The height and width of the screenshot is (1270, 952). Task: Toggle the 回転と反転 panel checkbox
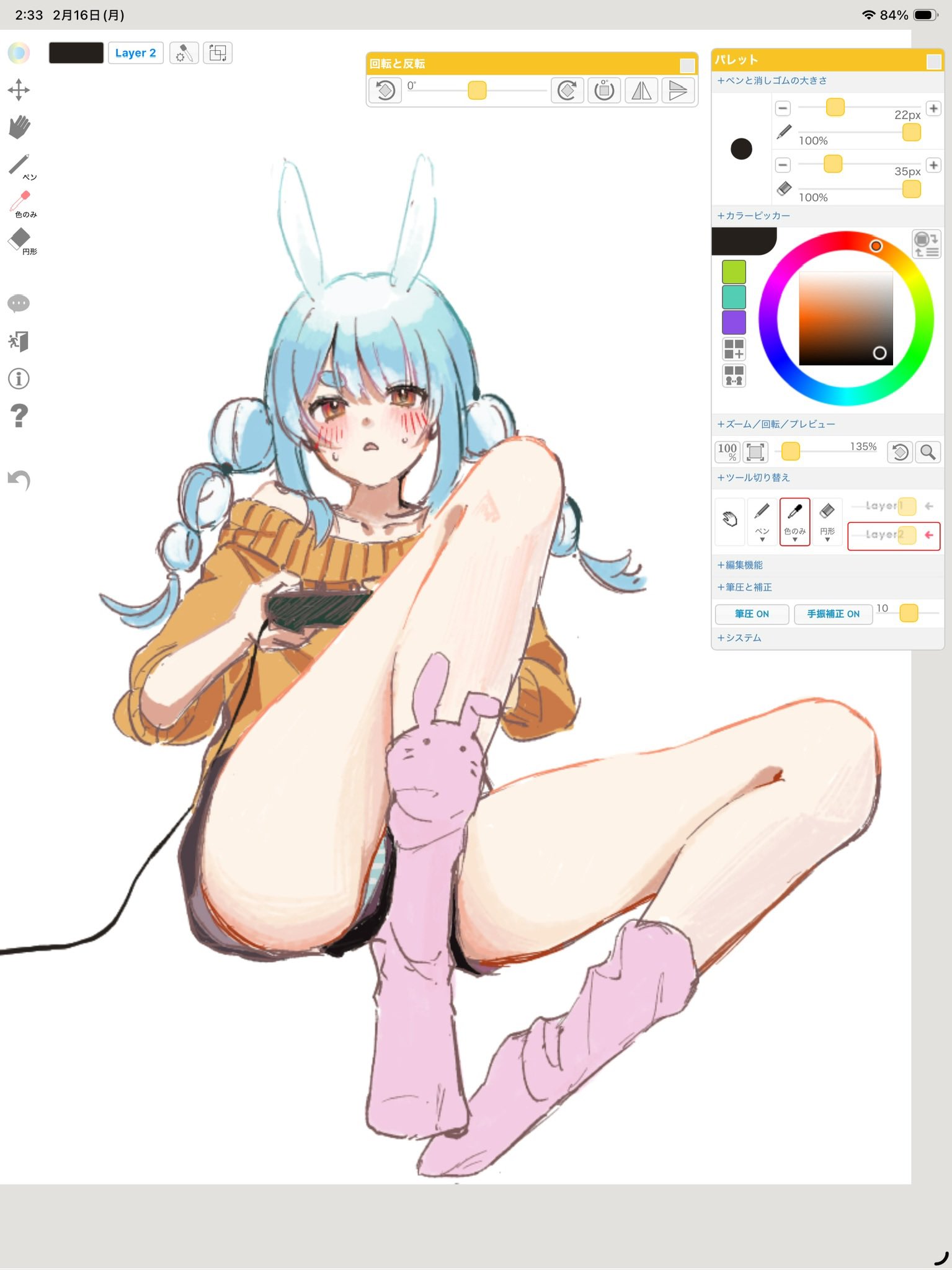[x=687, y=66]
